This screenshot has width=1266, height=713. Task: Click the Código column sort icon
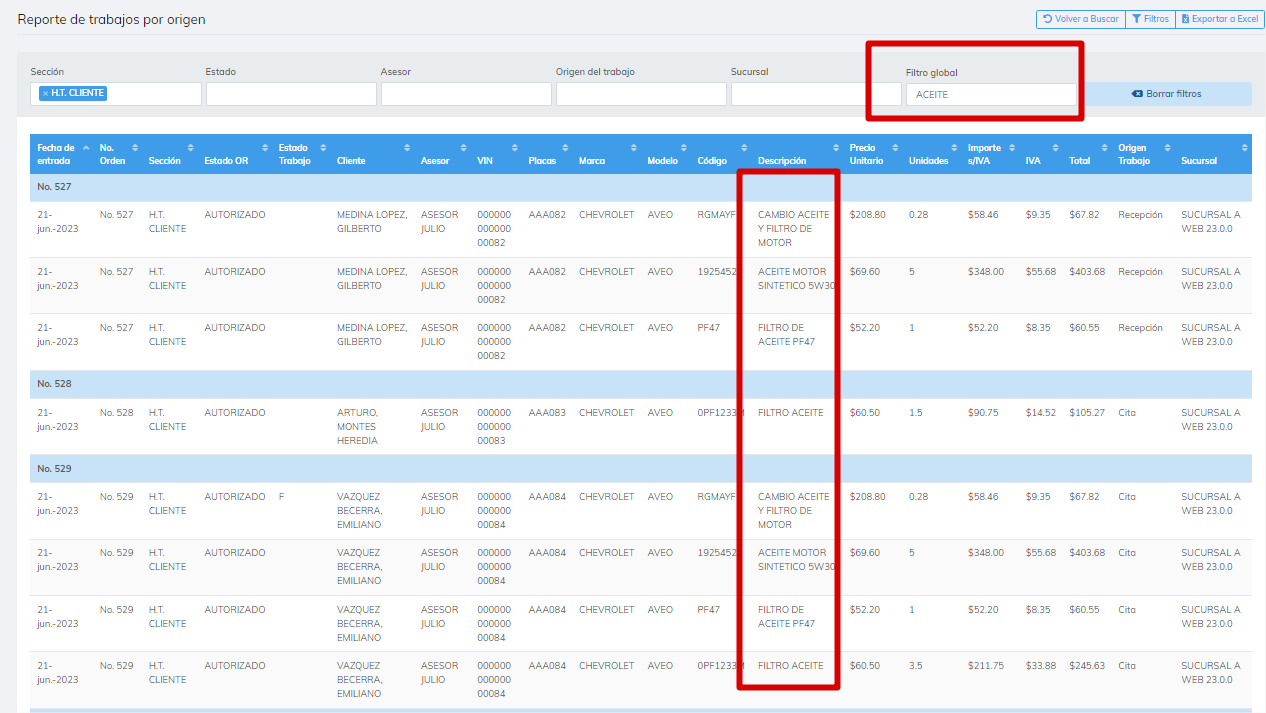pyautogui.click(x=744, y=148)
